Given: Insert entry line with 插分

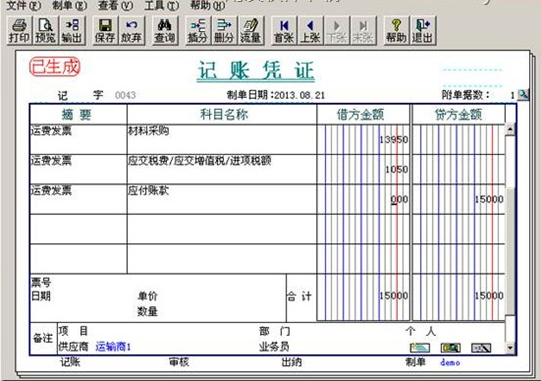Looking at the screenshot, I should pos(197,30).
